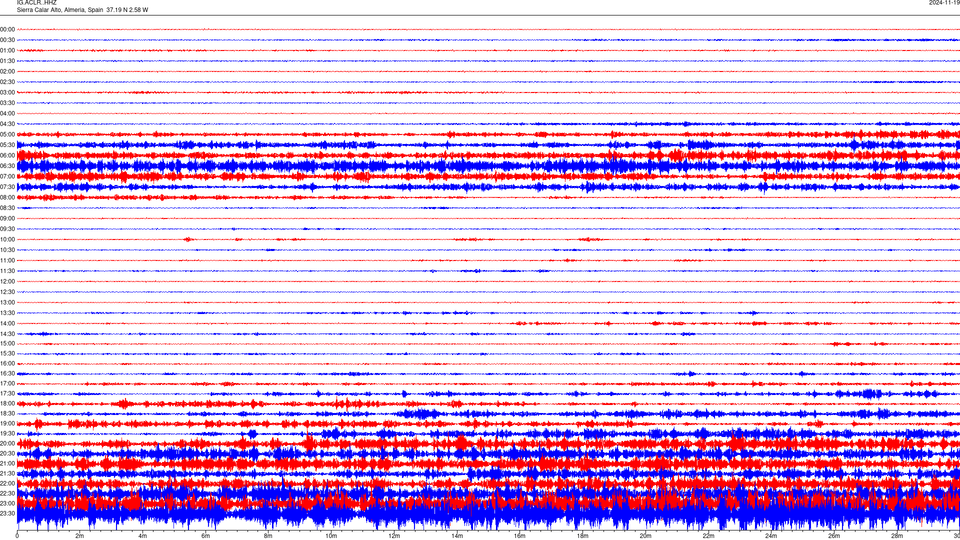Select the 13:30 row label
Screen dimensions: 960x540
click(x=7, y=313)
